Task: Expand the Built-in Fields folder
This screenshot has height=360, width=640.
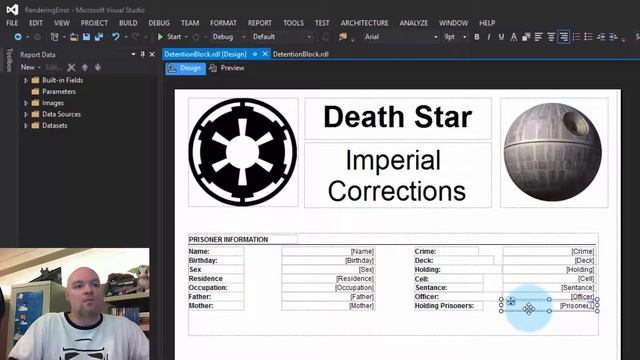Action: (x=26, y=80)
